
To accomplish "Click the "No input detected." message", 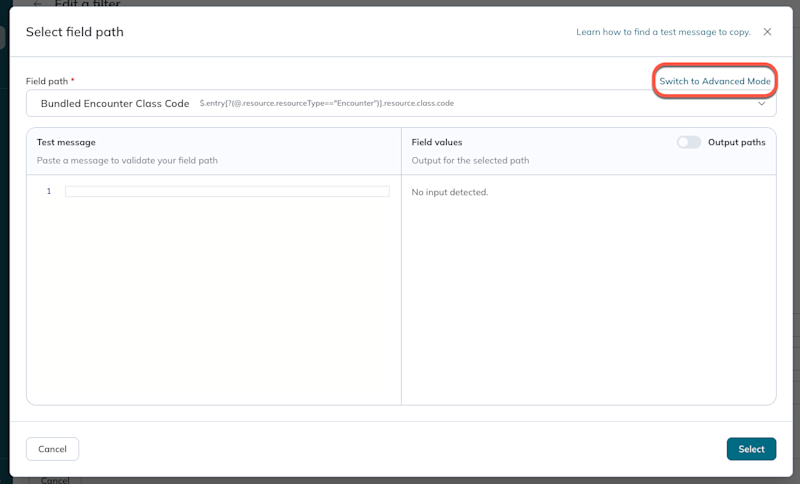I will click(449, 192).
